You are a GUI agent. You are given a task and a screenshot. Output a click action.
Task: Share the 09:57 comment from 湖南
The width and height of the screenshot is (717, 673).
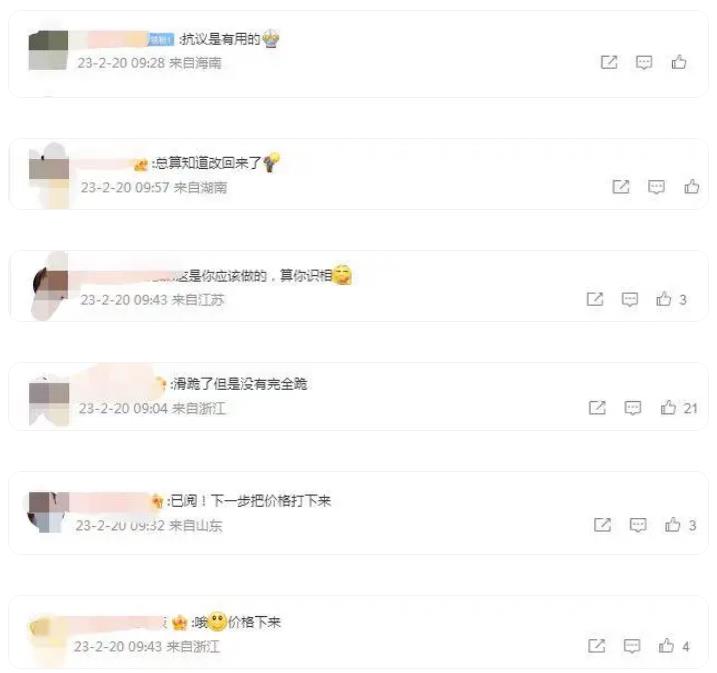click(x=621, y=187)
